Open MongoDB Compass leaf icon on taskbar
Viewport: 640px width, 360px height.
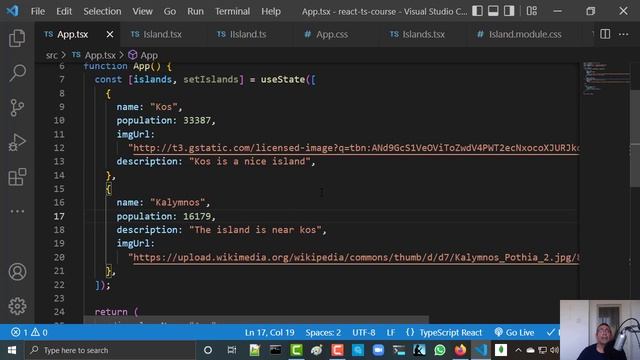[501, 350]
